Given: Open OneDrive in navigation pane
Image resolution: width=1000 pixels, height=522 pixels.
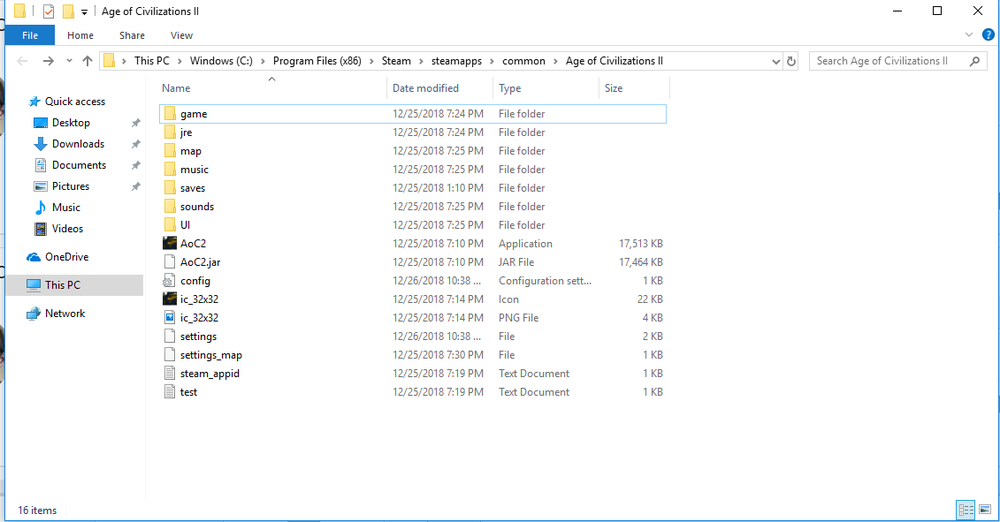Looking at the screenshot, I should (x=66, y=257).
